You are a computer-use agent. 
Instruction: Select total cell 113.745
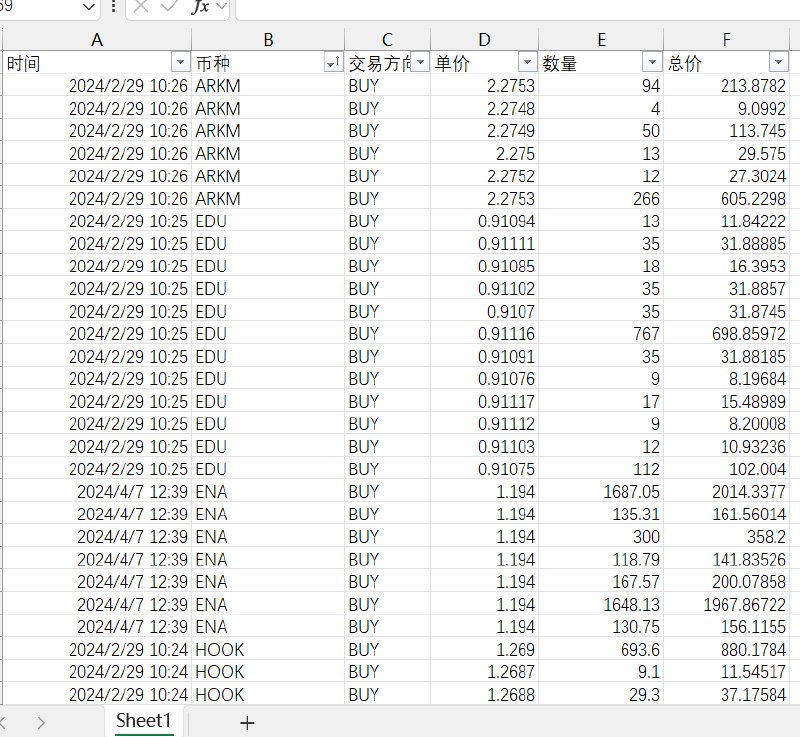[x=727, y=131]
